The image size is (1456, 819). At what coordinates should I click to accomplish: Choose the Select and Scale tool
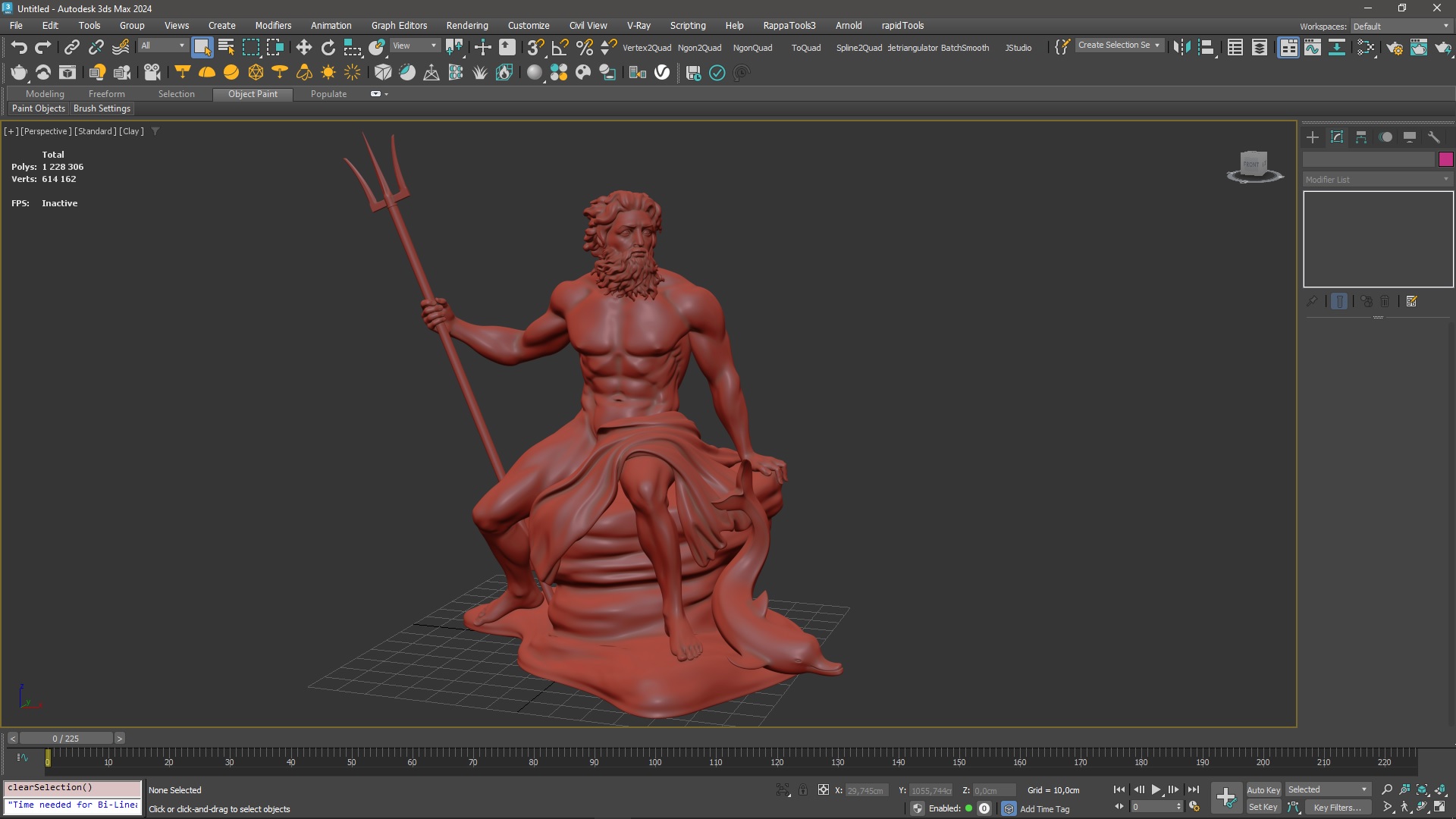[352, 47]
